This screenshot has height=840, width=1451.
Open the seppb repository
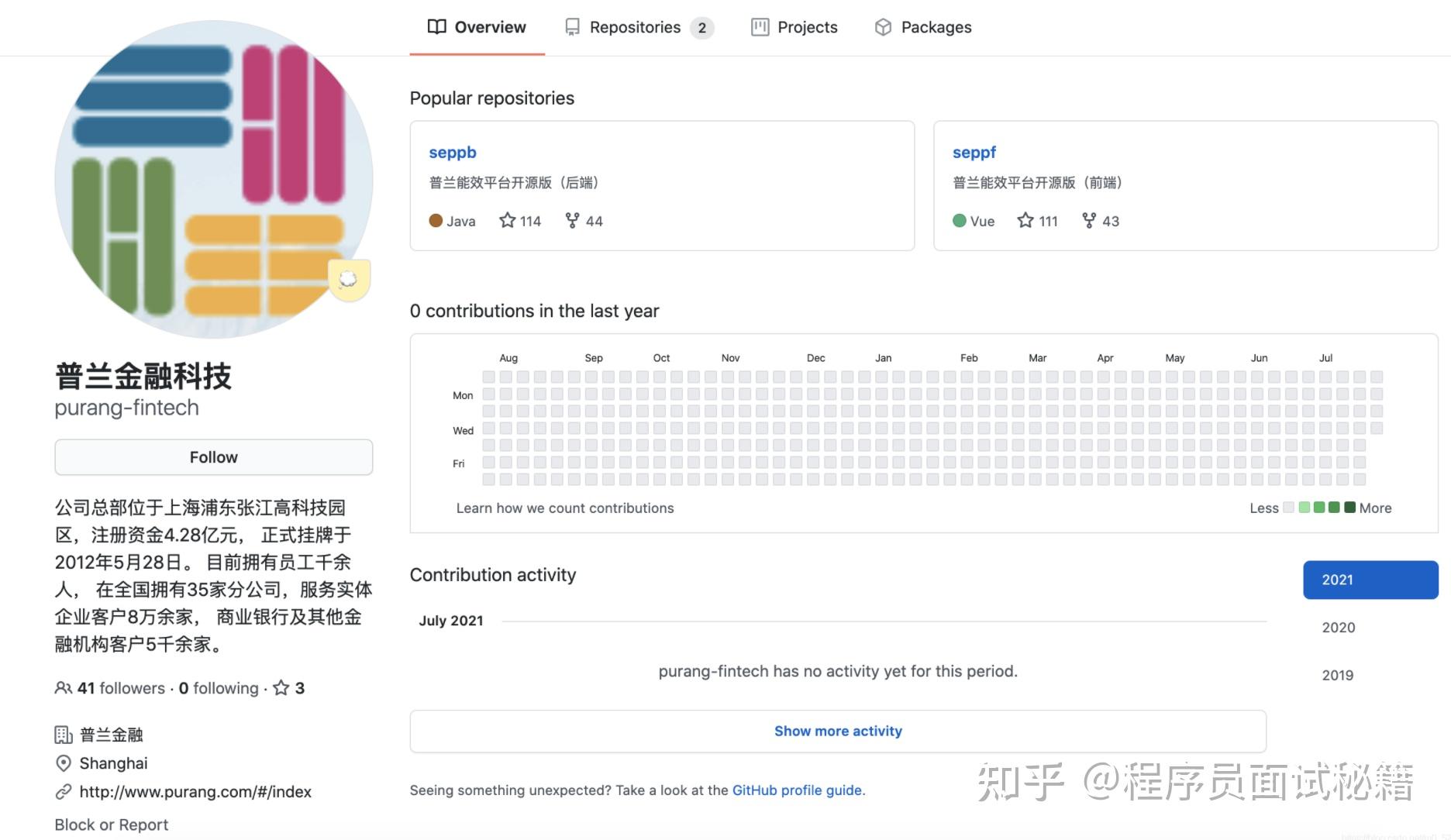(453, 152)
